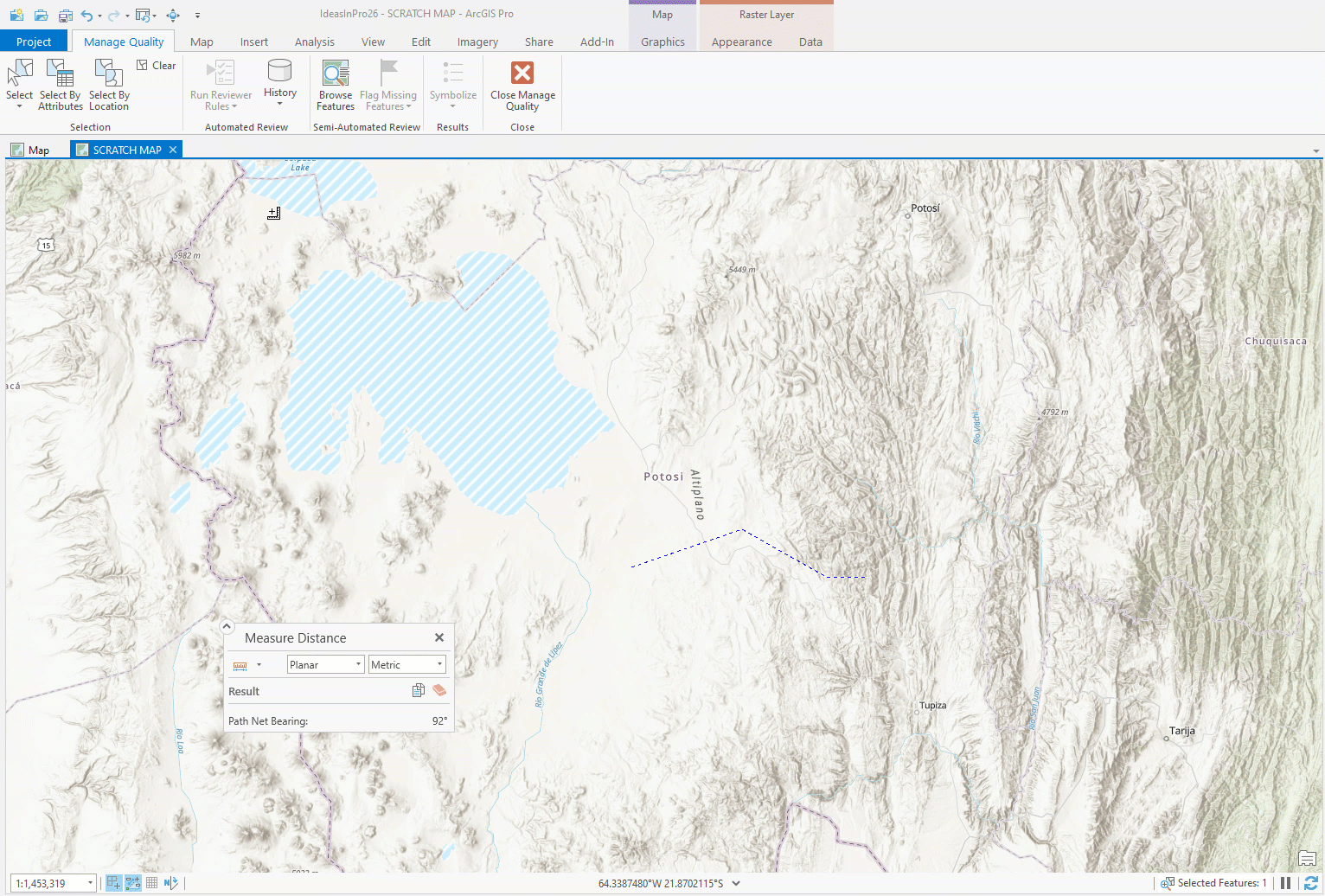The image size is (1325, 896).
Task: Clear results with the eraser icon
Action: click(439, 690)
